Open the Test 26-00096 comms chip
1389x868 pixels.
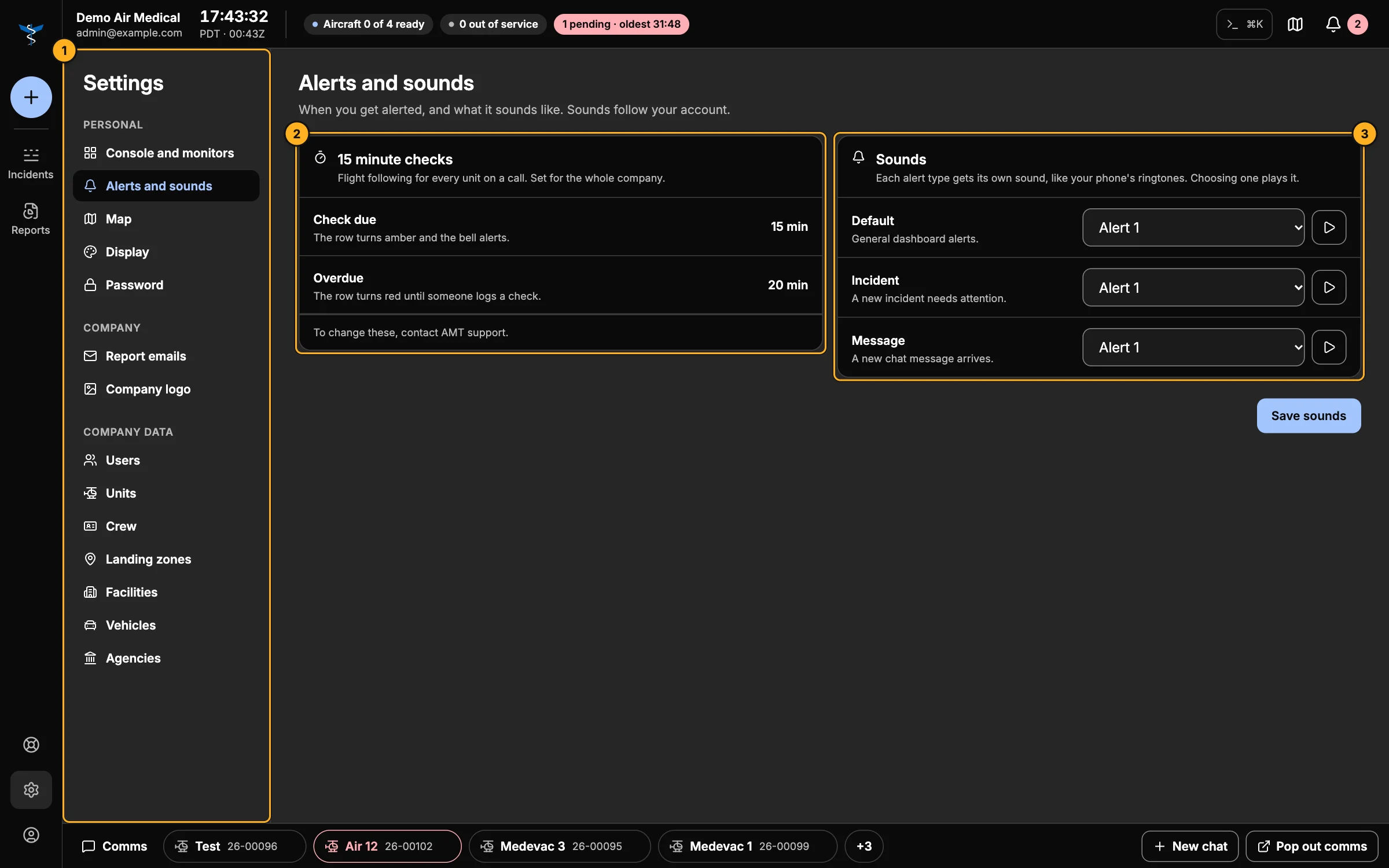point(234,846)
